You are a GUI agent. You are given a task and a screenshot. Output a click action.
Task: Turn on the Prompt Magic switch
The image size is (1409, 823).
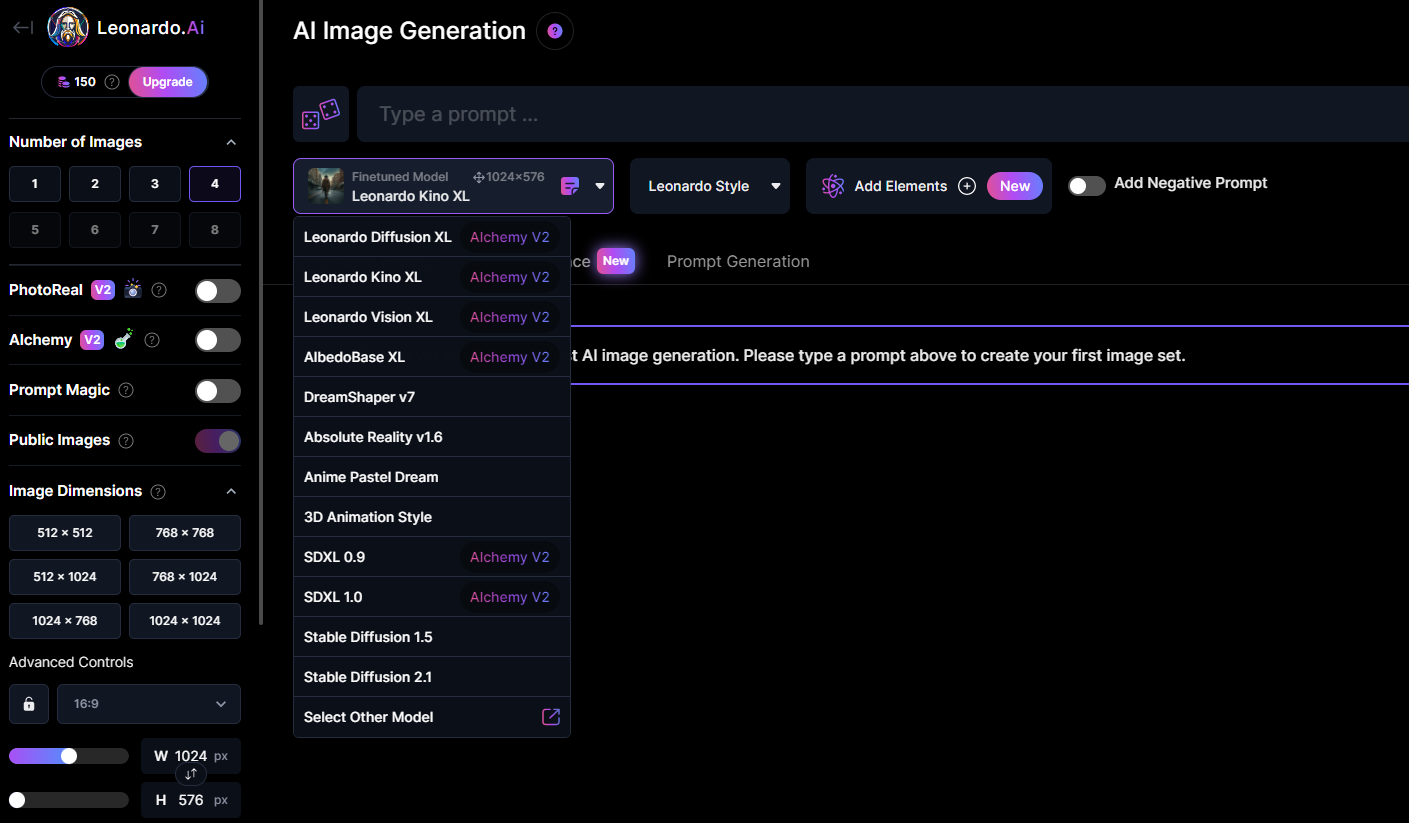[x=217, y=390]
